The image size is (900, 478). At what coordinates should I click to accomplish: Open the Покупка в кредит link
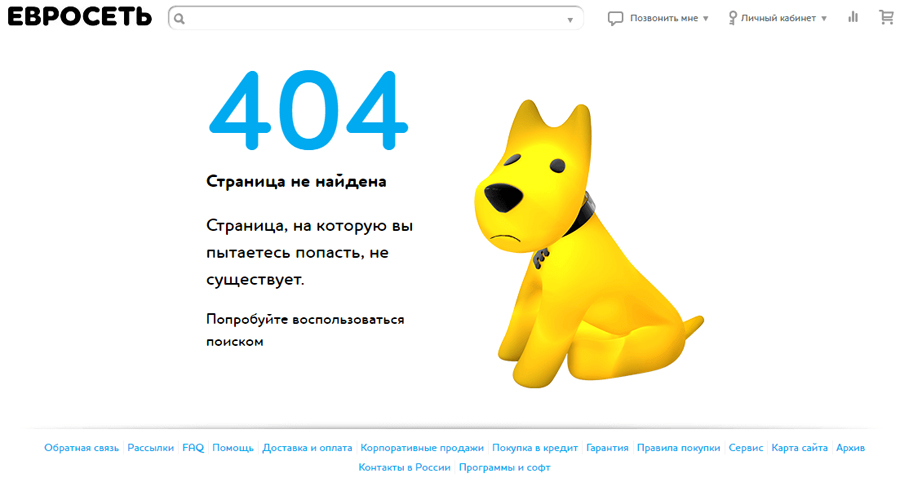point(535,448)
